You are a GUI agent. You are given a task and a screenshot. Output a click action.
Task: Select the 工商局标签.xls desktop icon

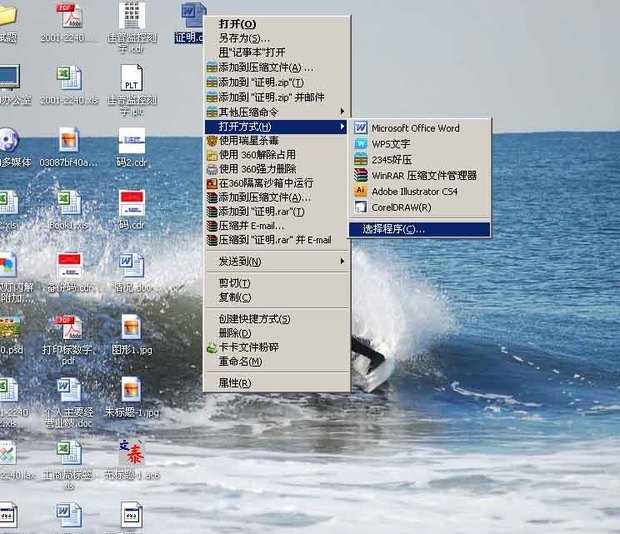coord(69,453)
